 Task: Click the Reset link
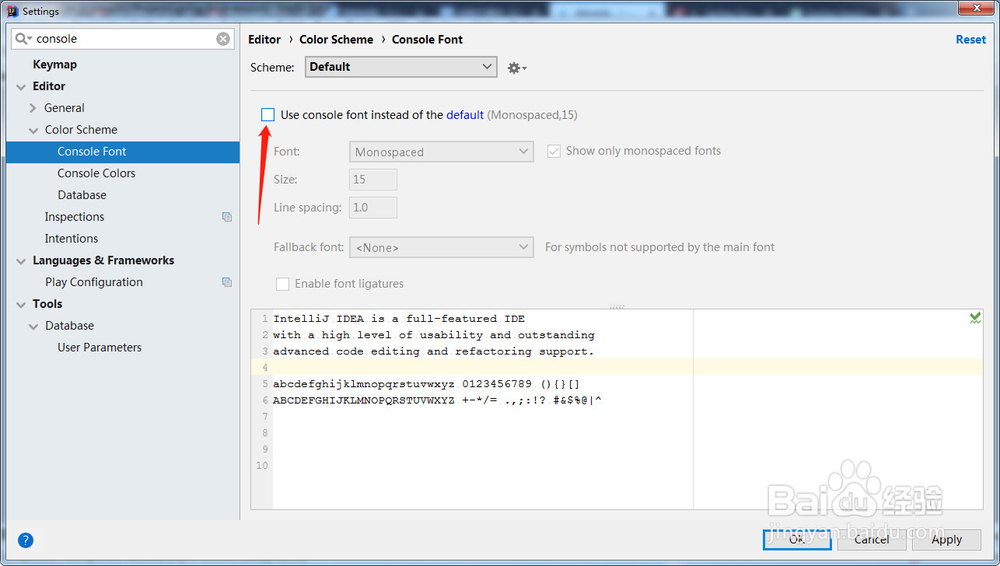click(x=970, y=40)
